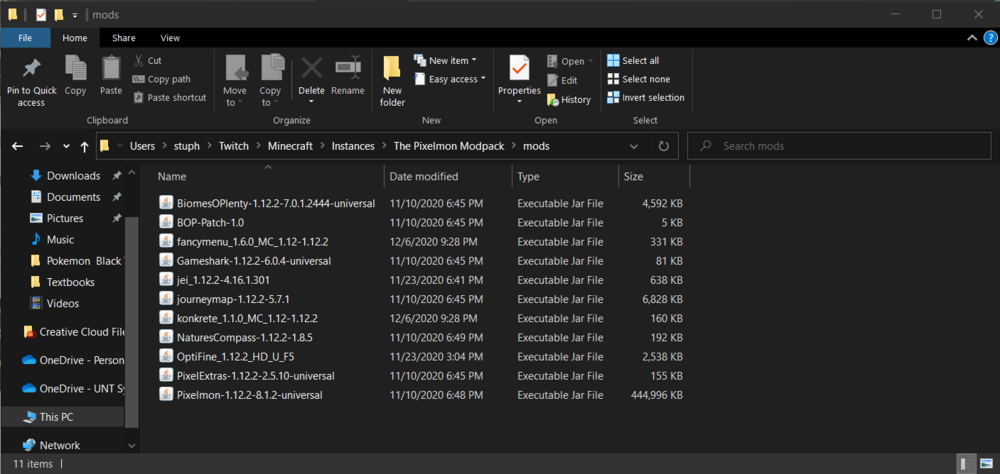Viewport: 1000px width, 474px height.
Task: Open Videos in the navigation pane
Action: pyautogui.click(x=62, y=304)
